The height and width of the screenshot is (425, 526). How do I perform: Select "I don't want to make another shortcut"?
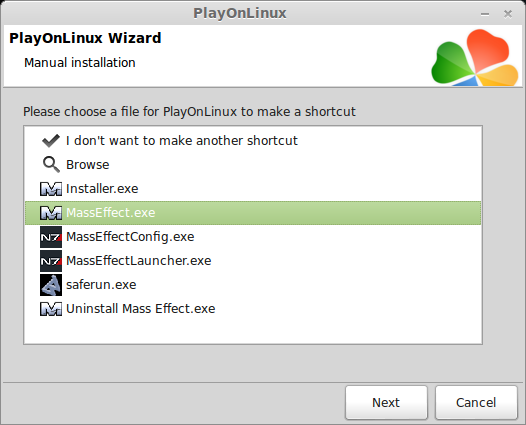click(x=182, y=141)
